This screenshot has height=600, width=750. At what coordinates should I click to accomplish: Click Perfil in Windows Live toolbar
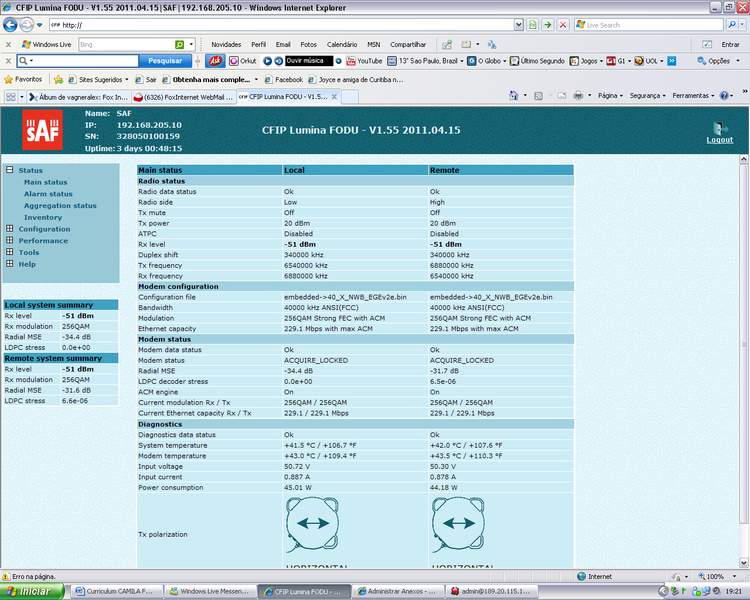[x=258, y=44]
